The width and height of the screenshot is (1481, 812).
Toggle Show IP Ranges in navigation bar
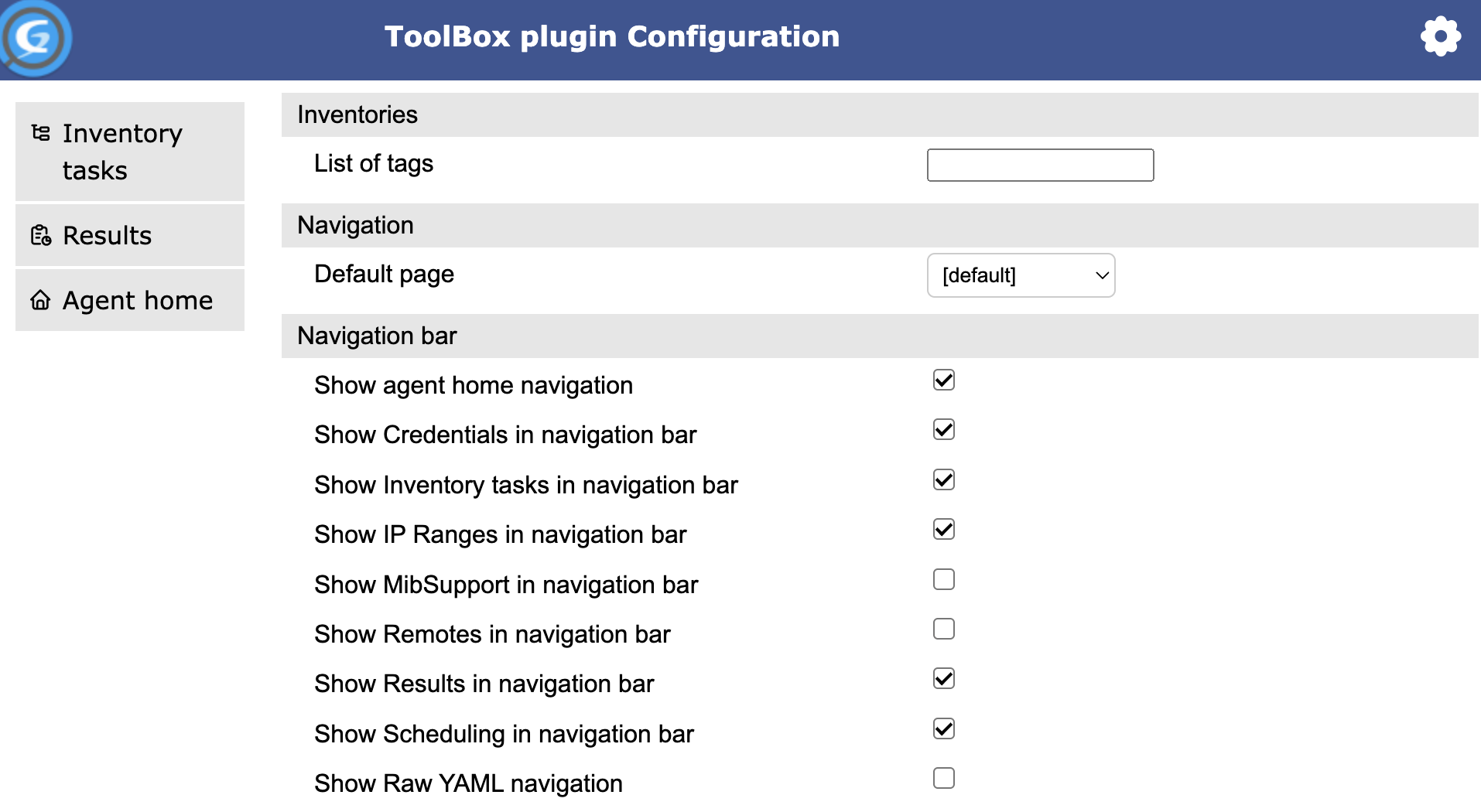(x=944, y=529)
